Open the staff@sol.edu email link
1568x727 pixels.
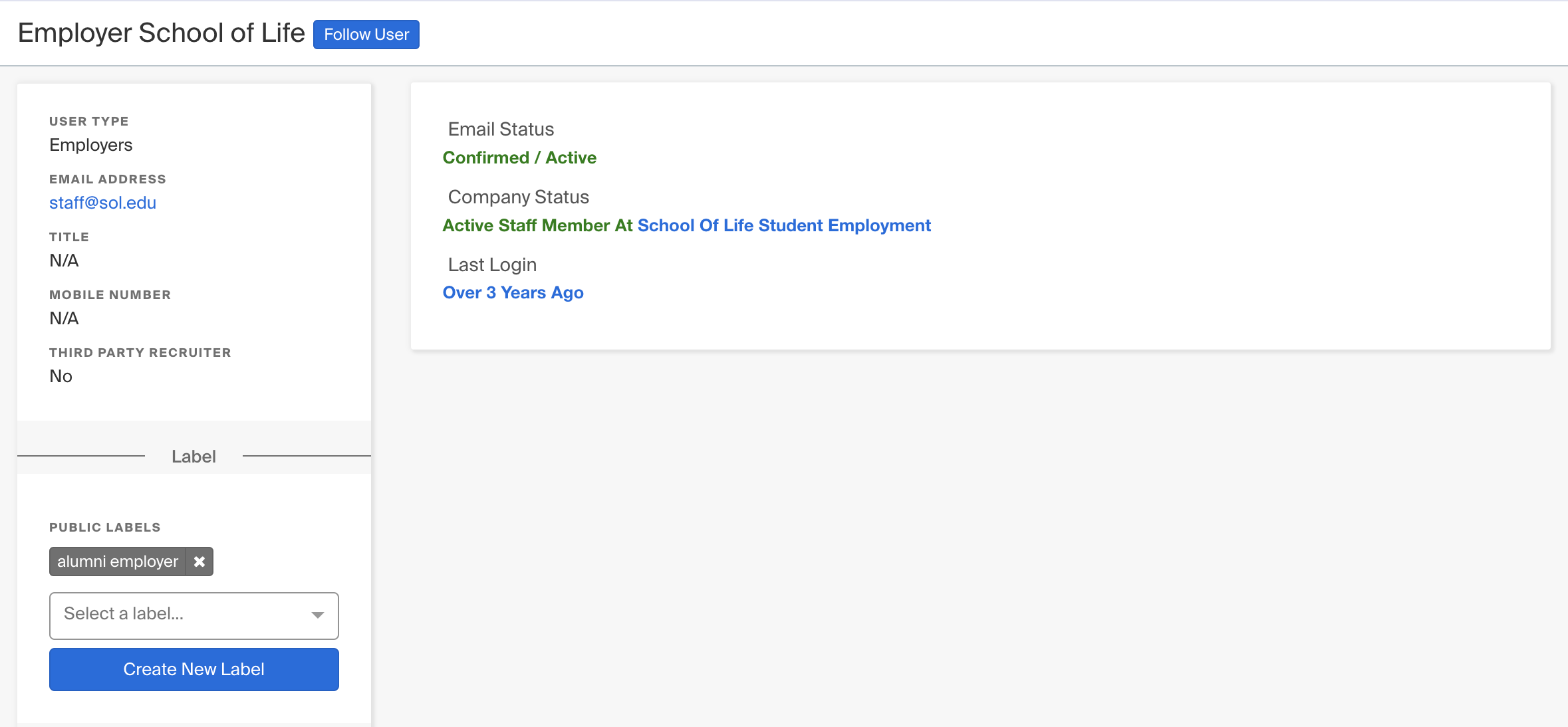pos(102,203)
